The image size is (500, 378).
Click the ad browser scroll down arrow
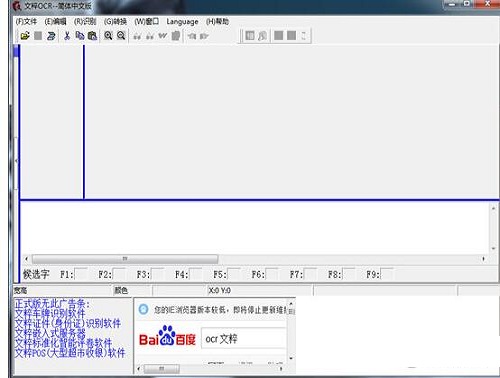click(x=291, y=358)
